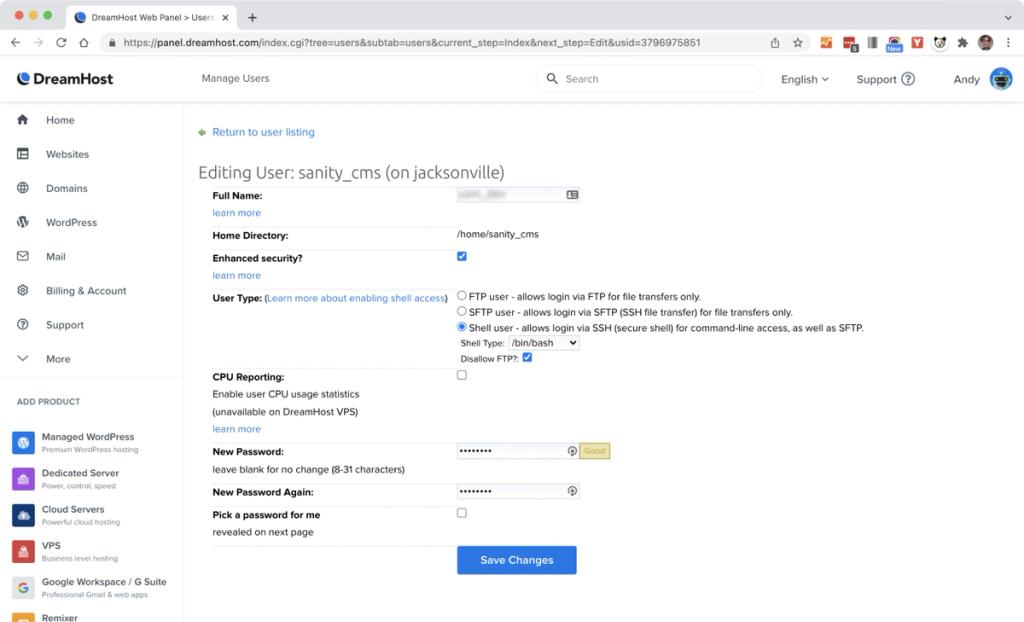Click the New Password field

click(518, 451)
